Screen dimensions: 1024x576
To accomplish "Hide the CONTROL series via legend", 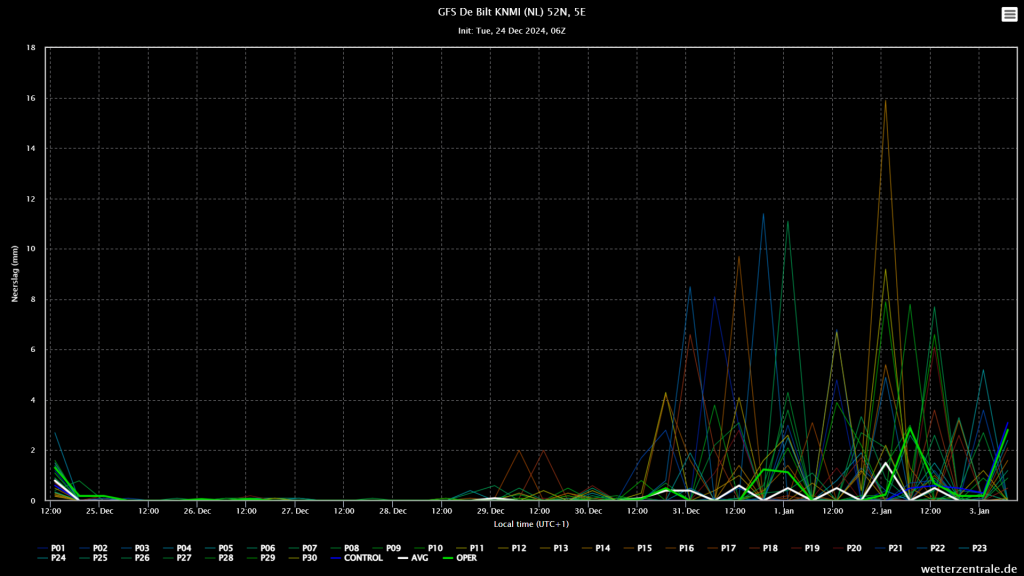I will 357,558.
